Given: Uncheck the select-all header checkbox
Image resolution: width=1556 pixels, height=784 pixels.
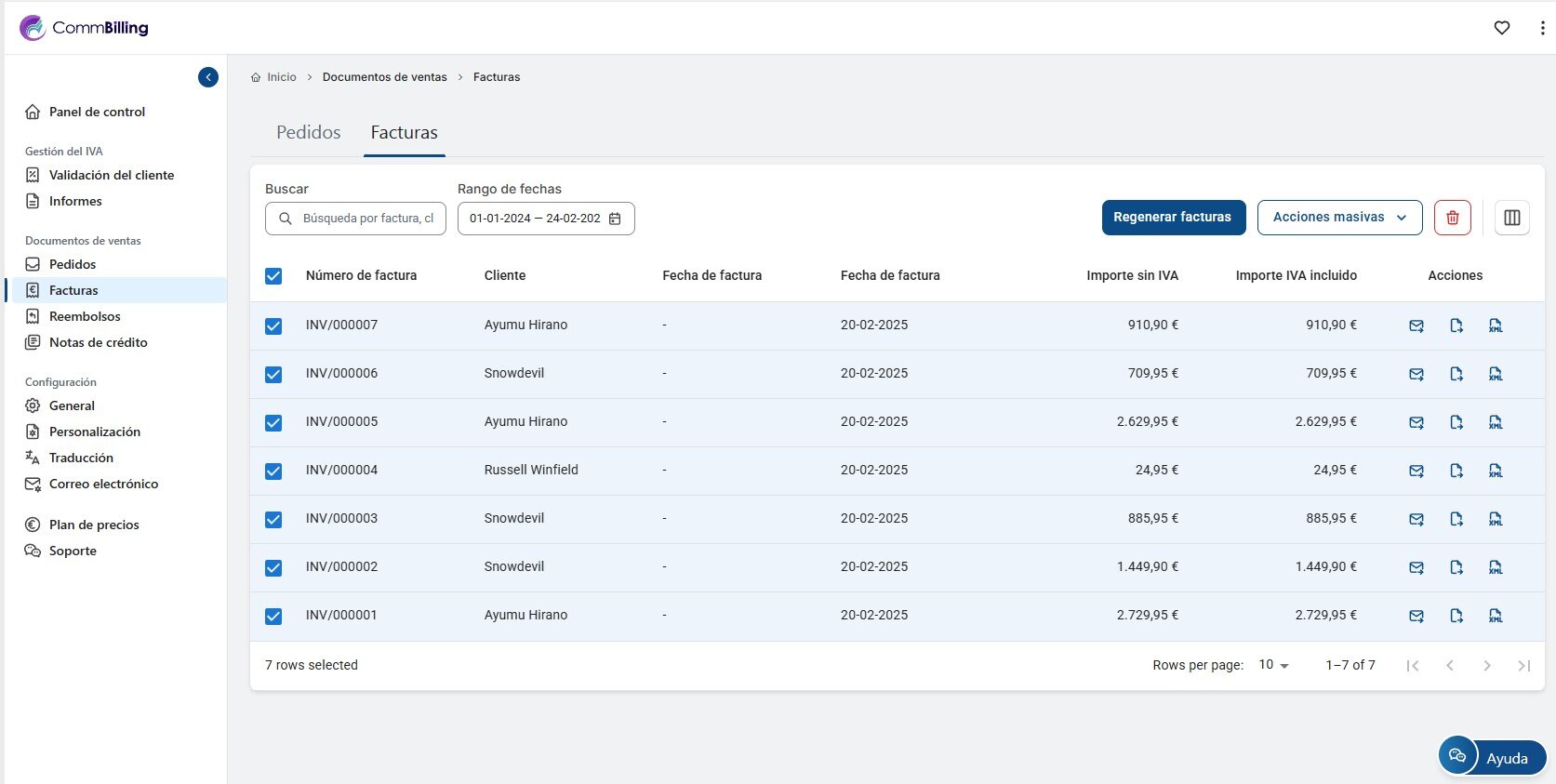Looking at the screenshot, I should (x=273, y=276).
